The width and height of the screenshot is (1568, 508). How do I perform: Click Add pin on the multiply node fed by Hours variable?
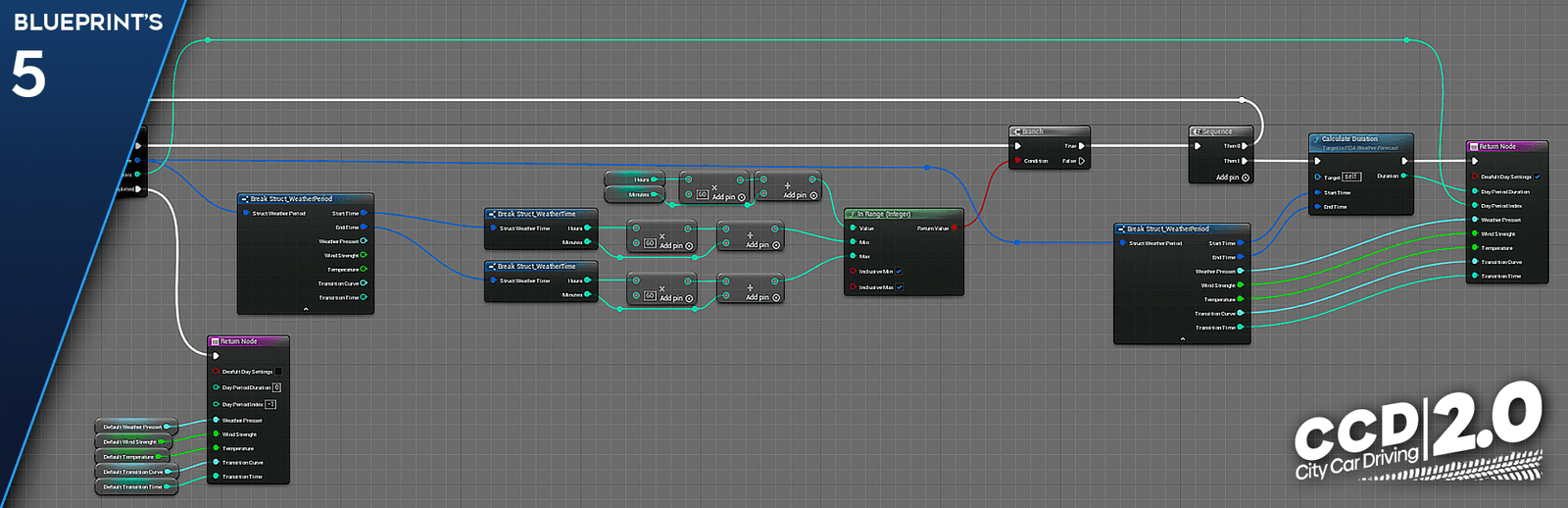[x=729, y=197]
